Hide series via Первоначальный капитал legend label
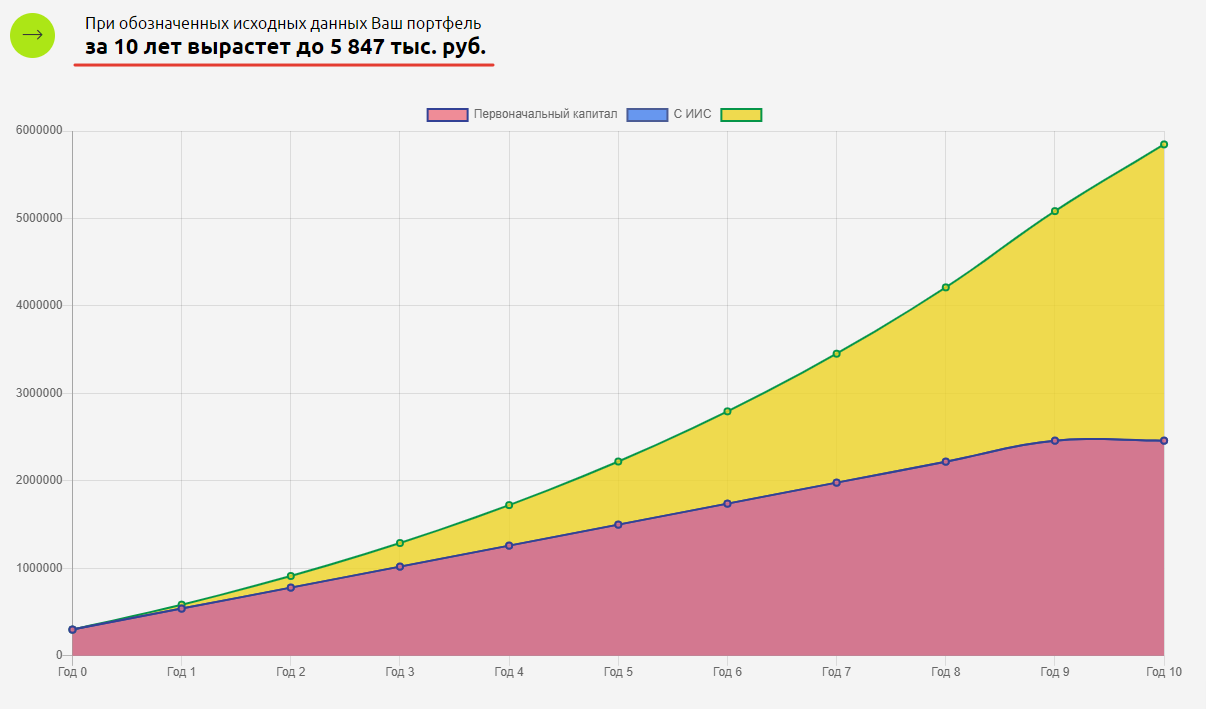 pos(545,114)
